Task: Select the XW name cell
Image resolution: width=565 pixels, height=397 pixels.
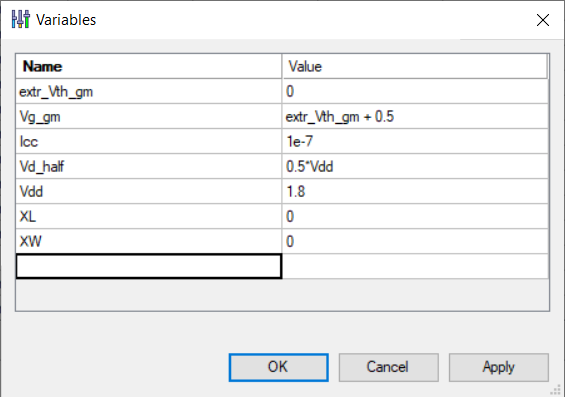Action: click(148, 241)
